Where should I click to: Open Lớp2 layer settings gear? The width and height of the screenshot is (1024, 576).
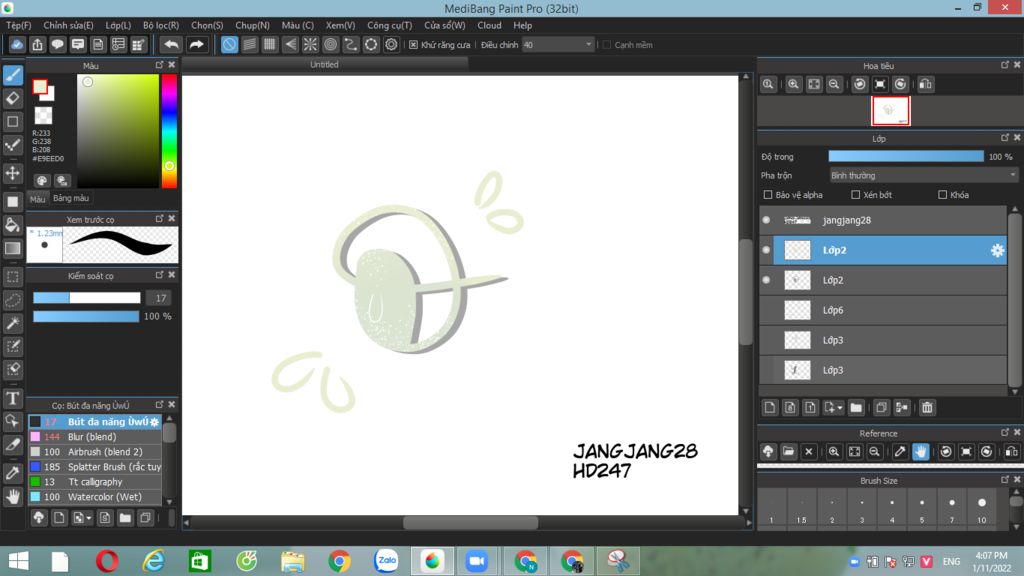[x=997, y=250]
